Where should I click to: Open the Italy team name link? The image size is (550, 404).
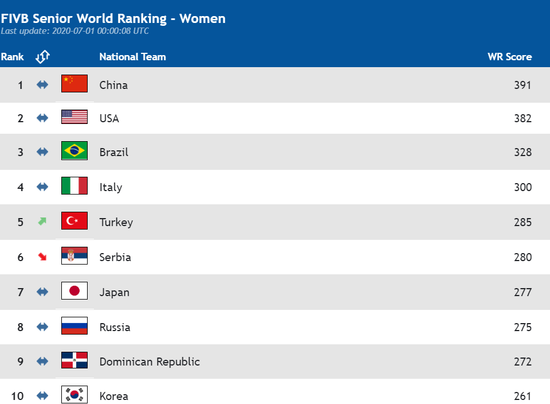point(111,187)
